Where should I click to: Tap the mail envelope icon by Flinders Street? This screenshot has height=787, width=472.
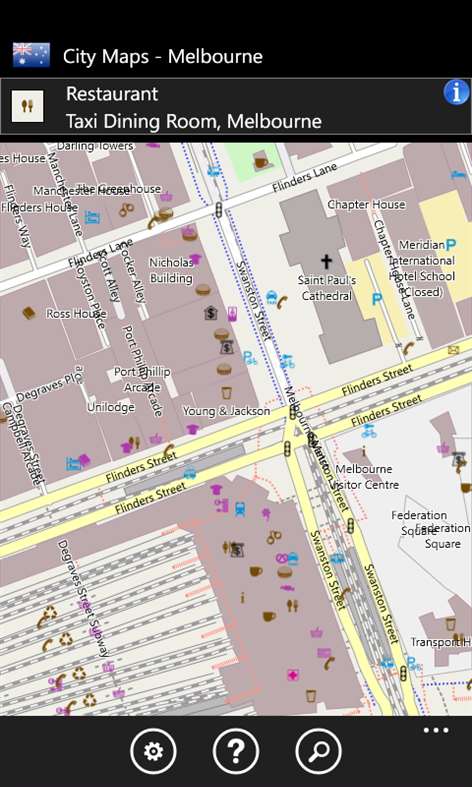[x=454, y=349]
